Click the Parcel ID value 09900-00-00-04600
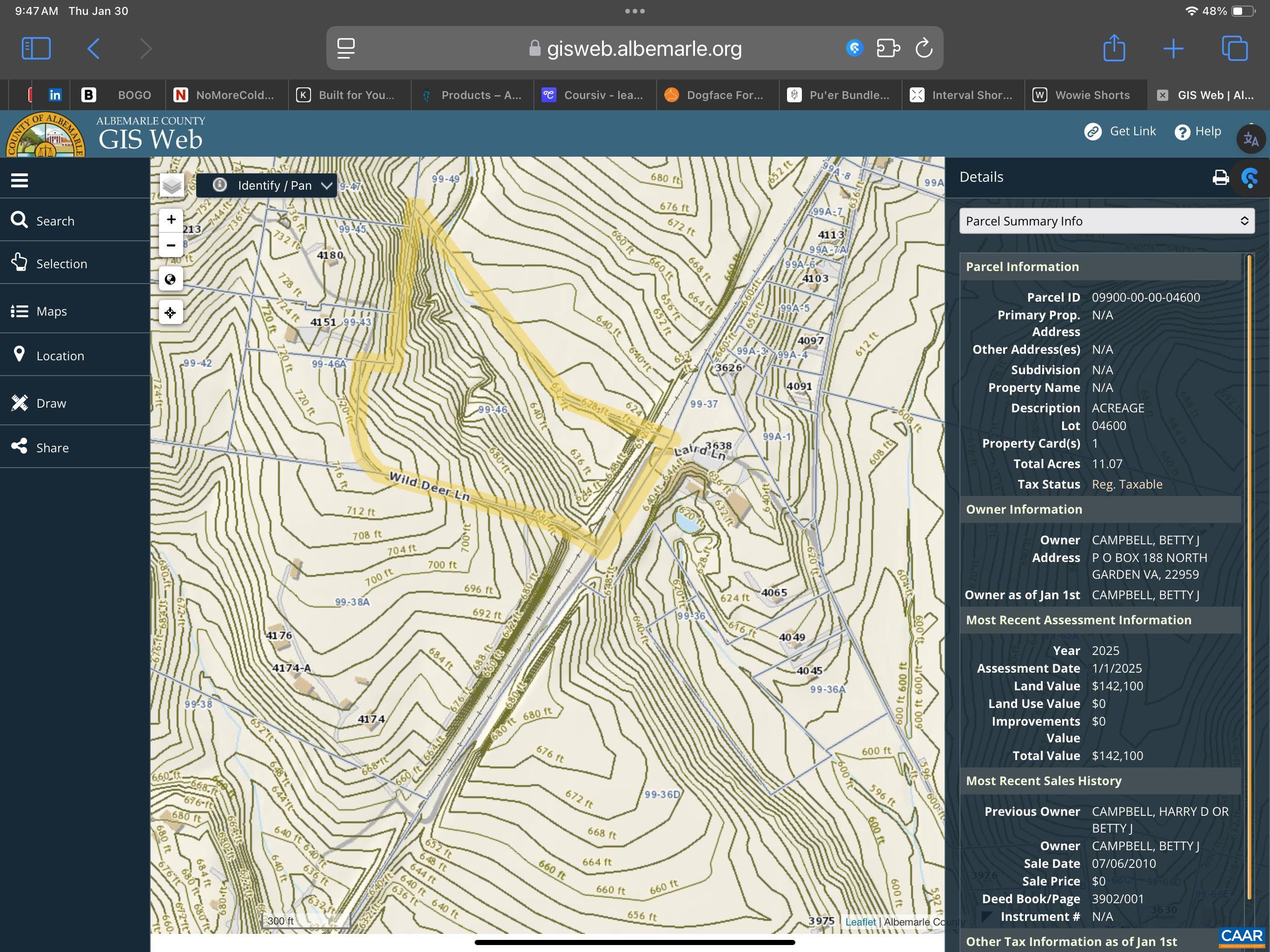1270x952 pixels. [x=1145, y=297]
